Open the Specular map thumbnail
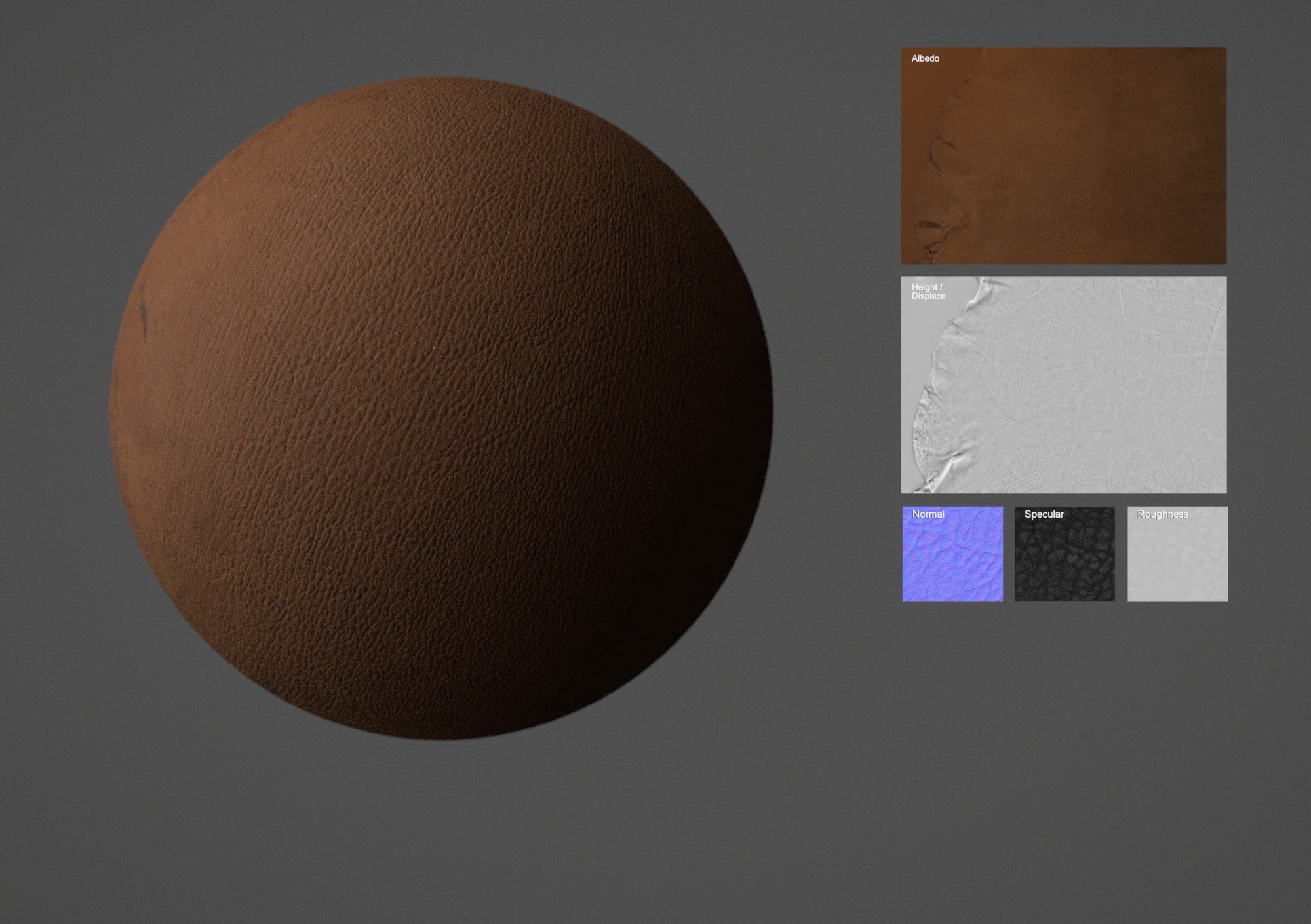The image size is (1311, 924). tap(1065, 554)
